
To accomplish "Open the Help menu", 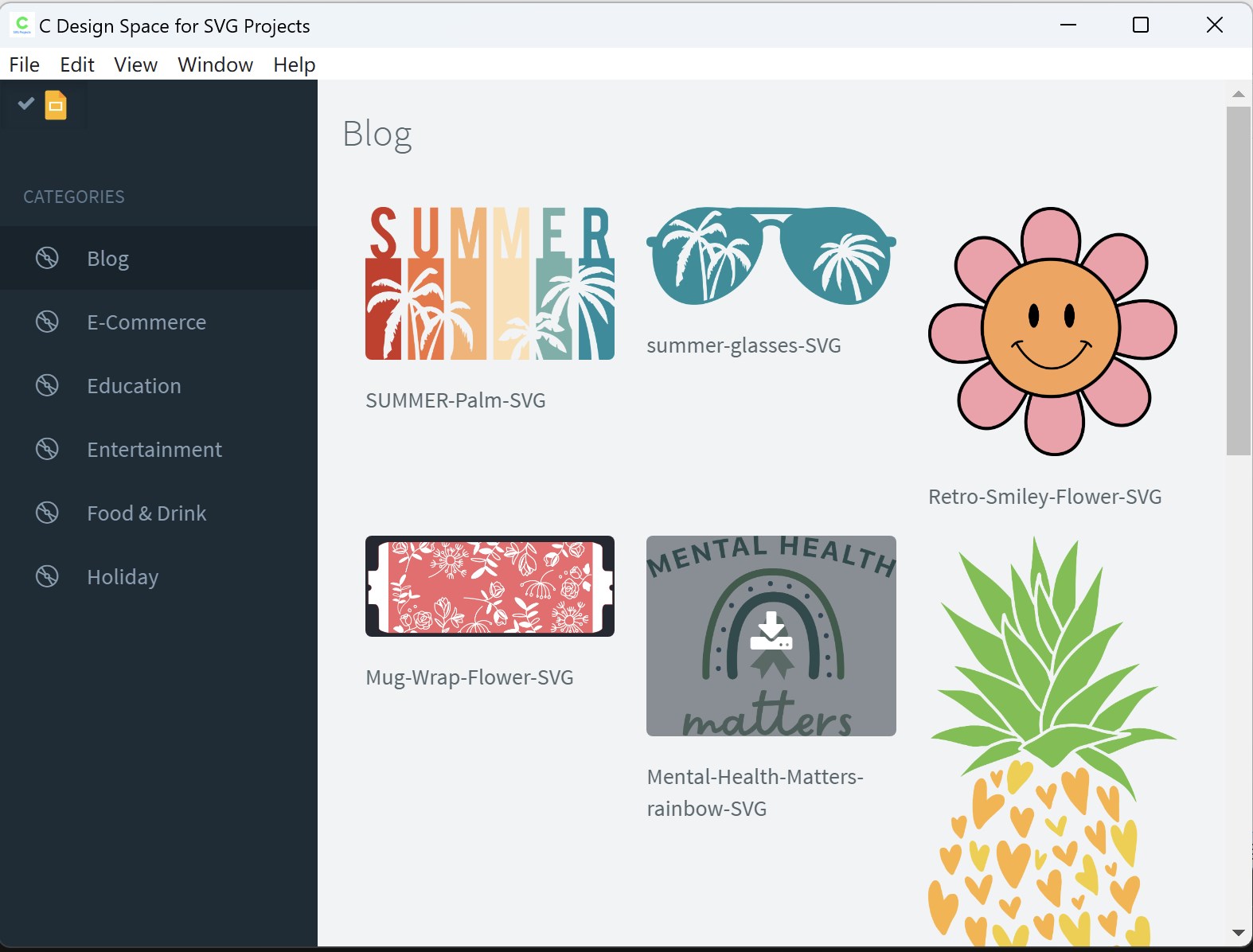I will point(294,64).
